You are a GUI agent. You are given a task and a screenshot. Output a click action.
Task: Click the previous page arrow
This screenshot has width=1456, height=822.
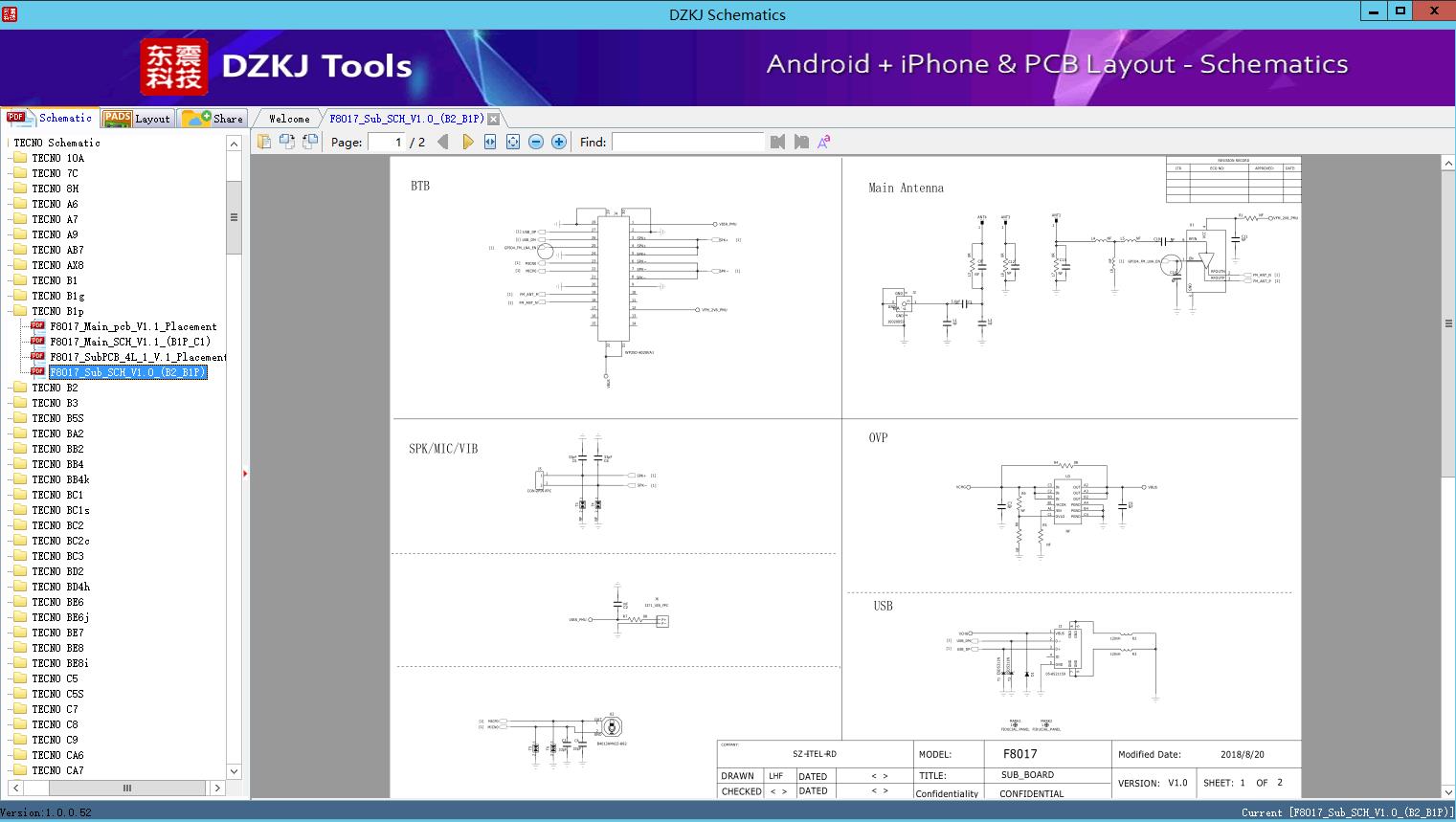click(442, 142)
